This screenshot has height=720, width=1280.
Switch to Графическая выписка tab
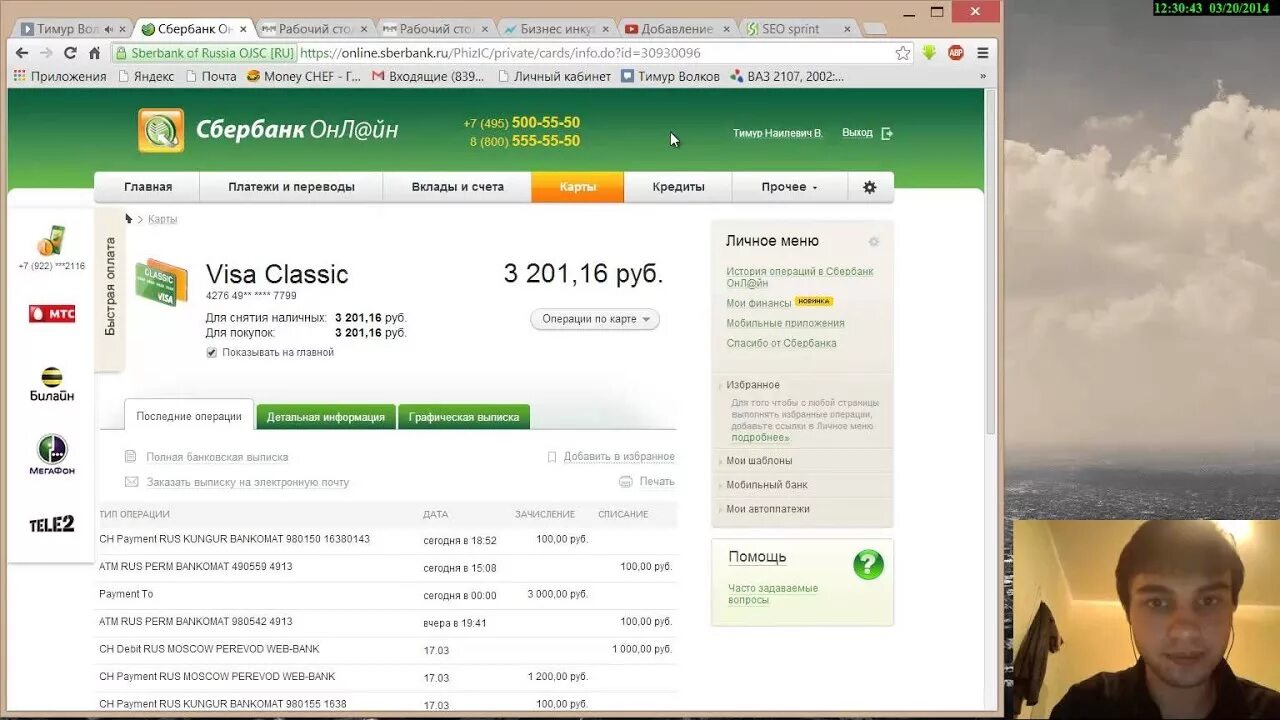point(464,417)
